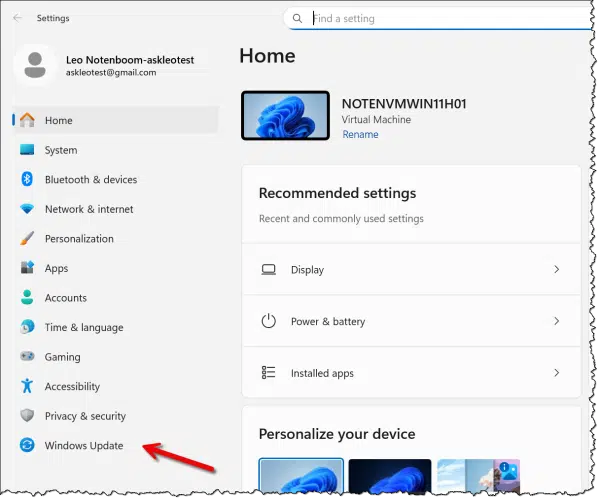This screenshot has height=500, width=600.
Task: Expand the Display row chevron
Action: 557,270
